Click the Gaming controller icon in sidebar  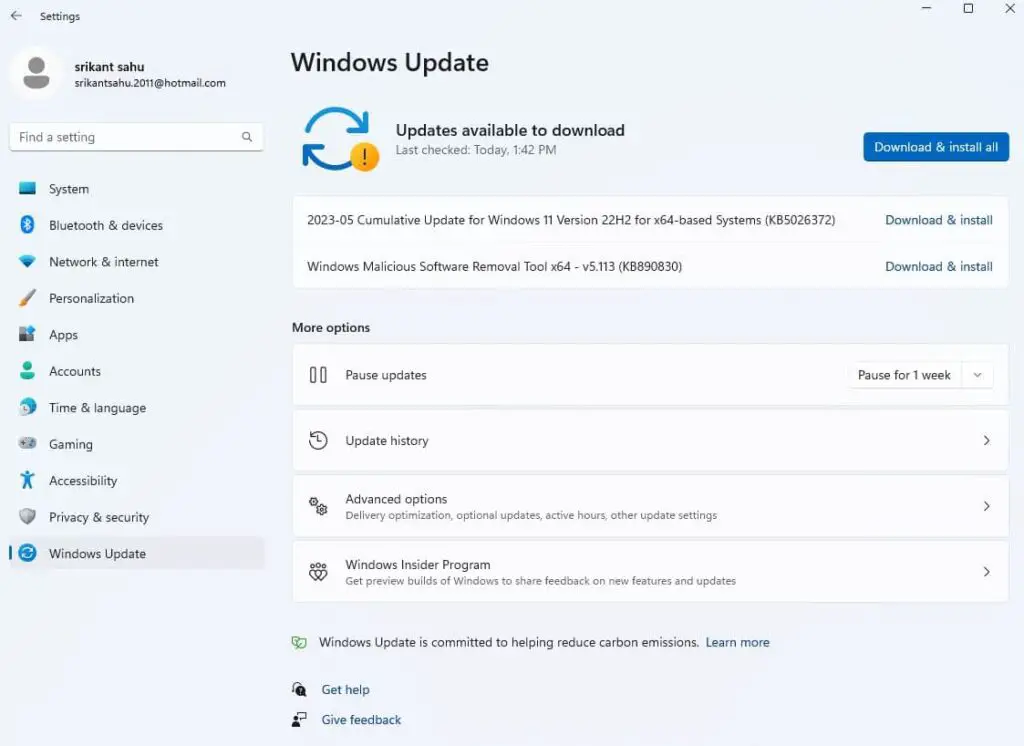(28, 444)
